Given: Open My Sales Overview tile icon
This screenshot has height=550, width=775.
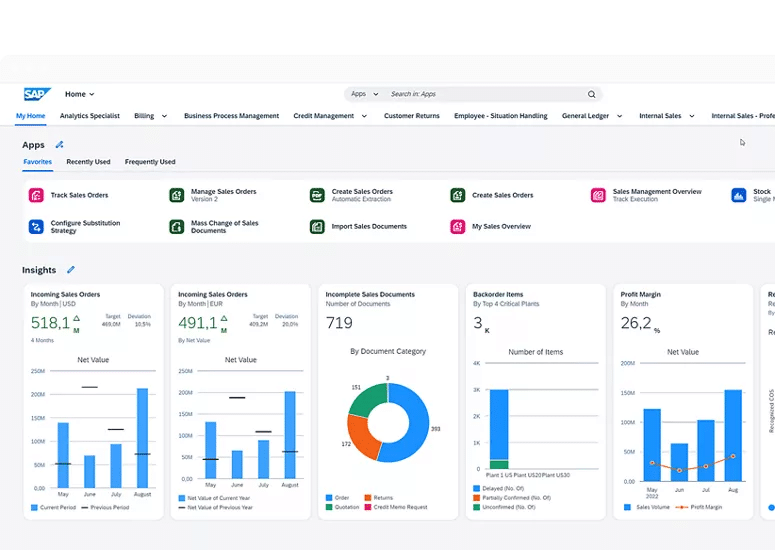Looking at the screenshot, I should point(457,227).
